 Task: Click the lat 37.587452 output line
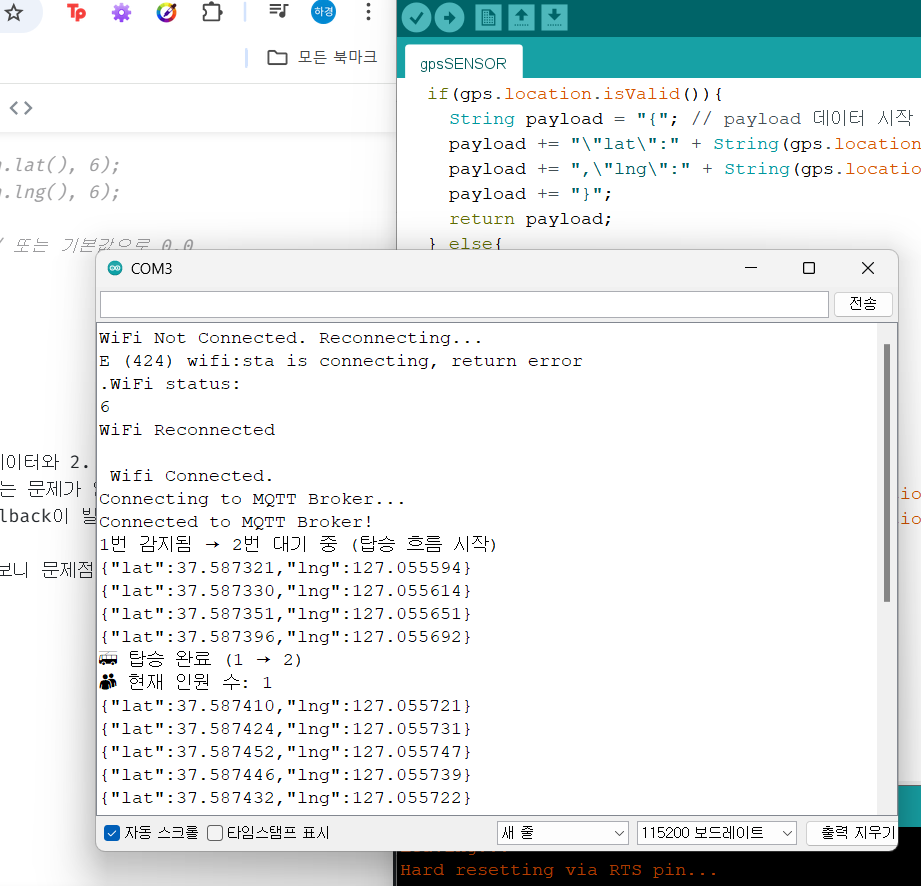click(286, 752)
